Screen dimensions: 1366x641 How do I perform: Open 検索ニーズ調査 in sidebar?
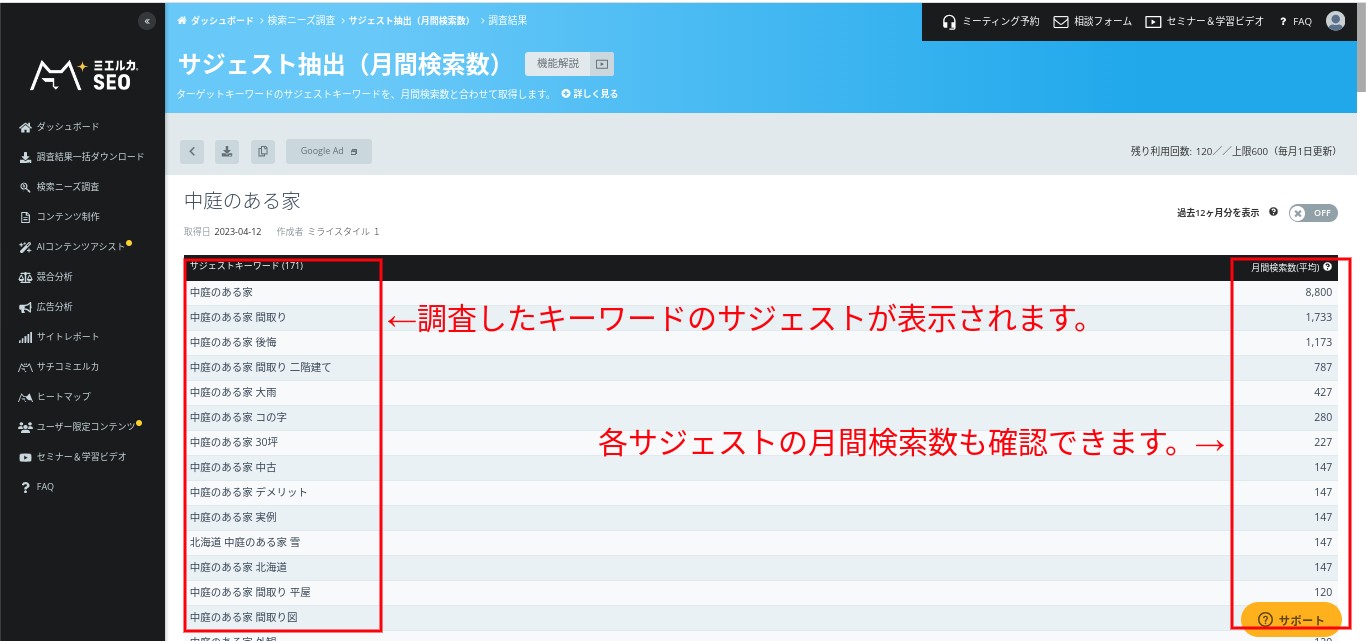click(x=67, y=187)
